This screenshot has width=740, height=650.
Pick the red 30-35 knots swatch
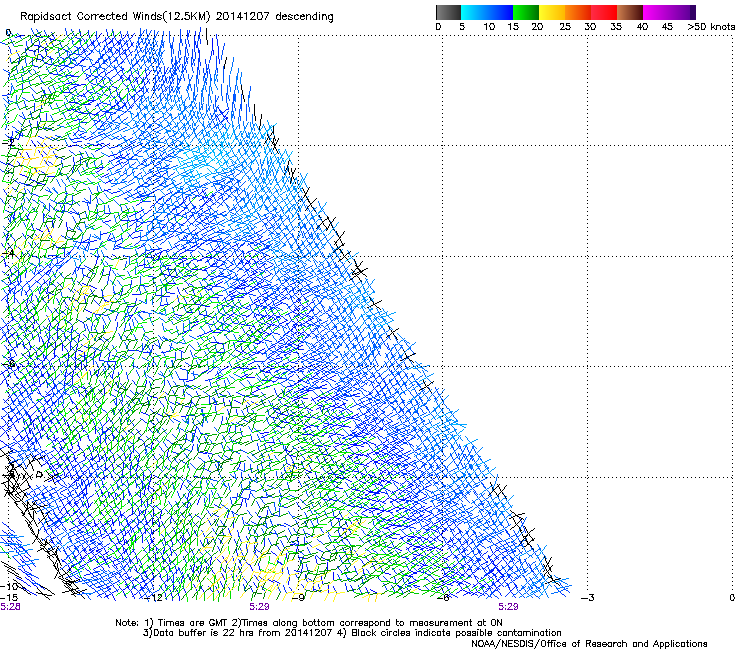point(604,12)
